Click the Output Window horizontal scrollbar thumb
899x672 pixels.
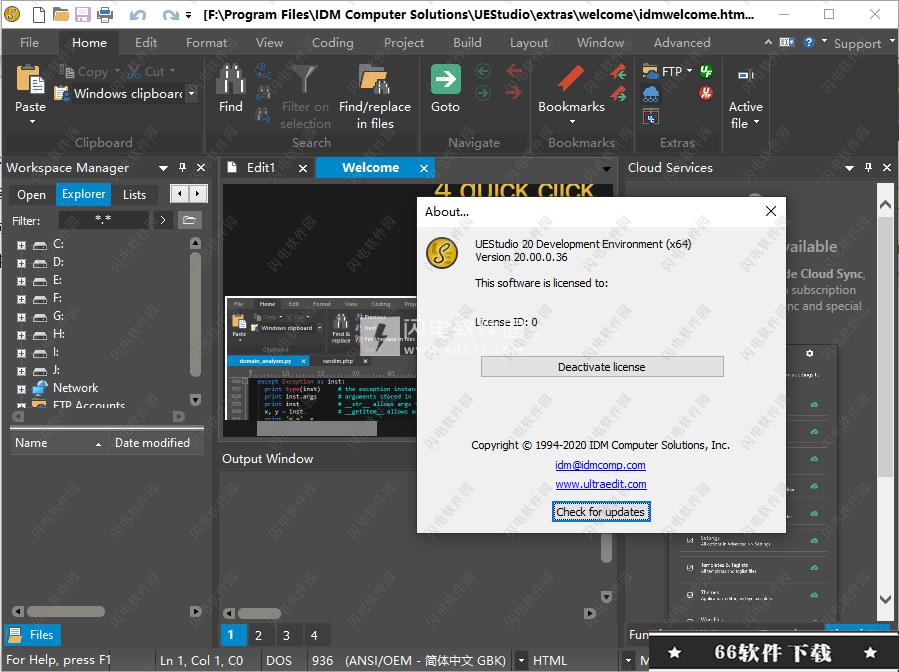(x=259, y=614)
